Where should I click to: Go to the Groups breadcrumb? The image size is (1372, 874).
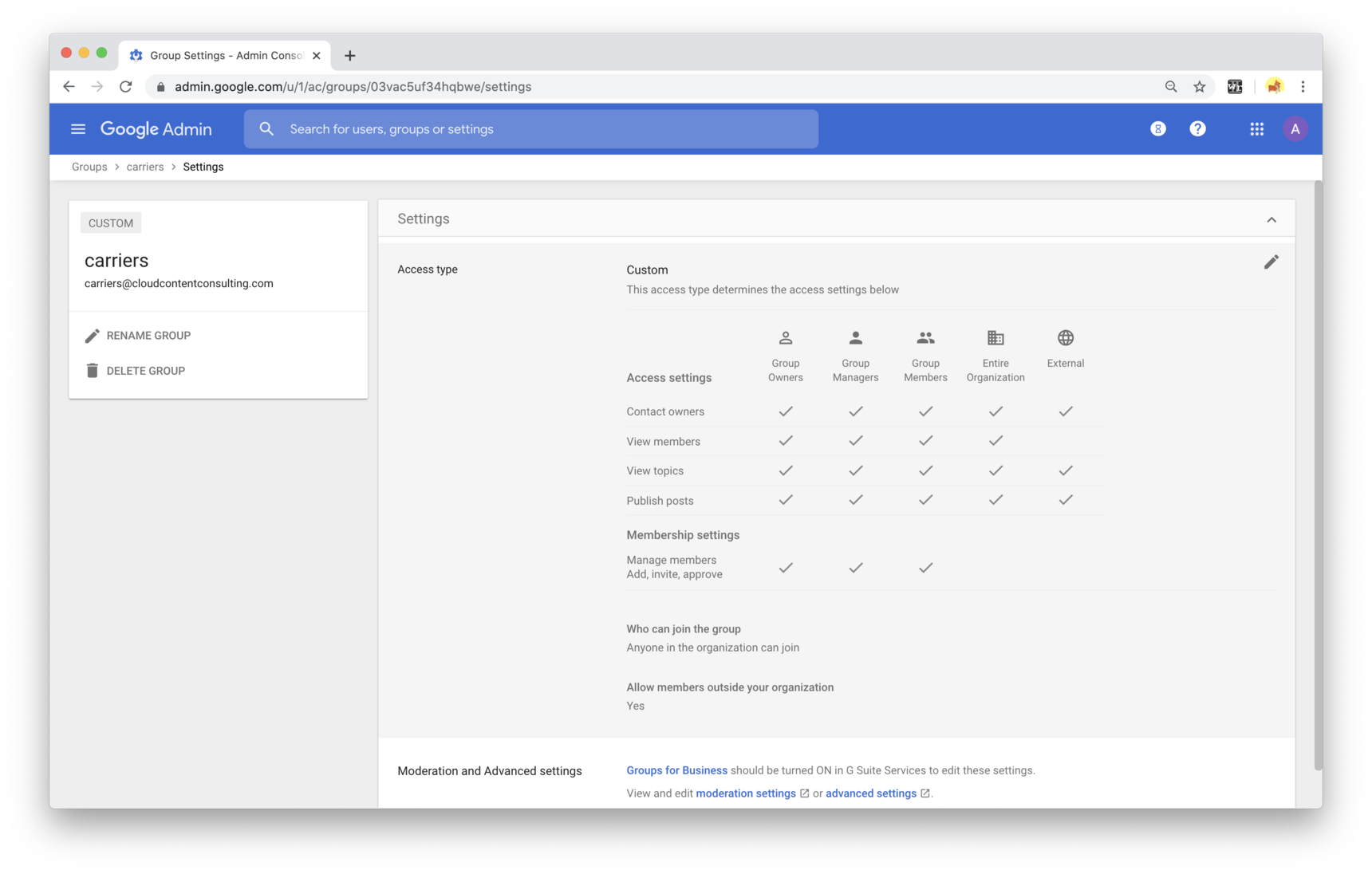click(89, 167)
